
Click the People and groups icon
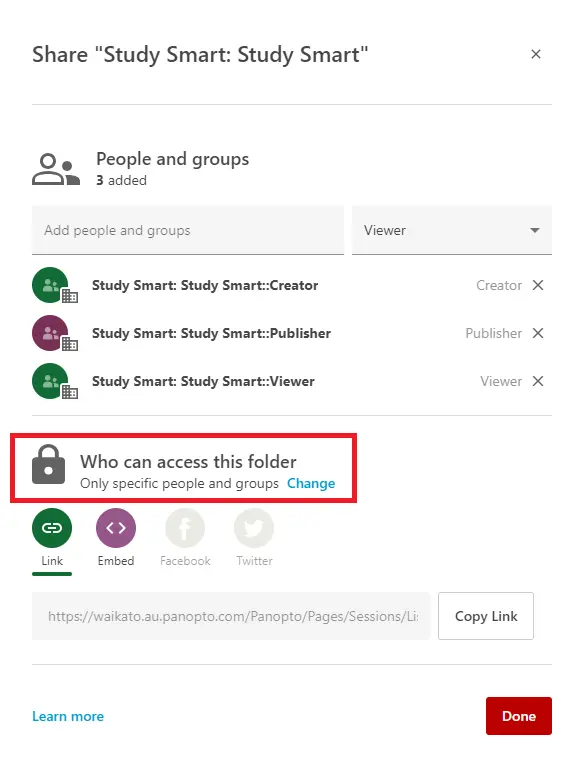[56, 169]
